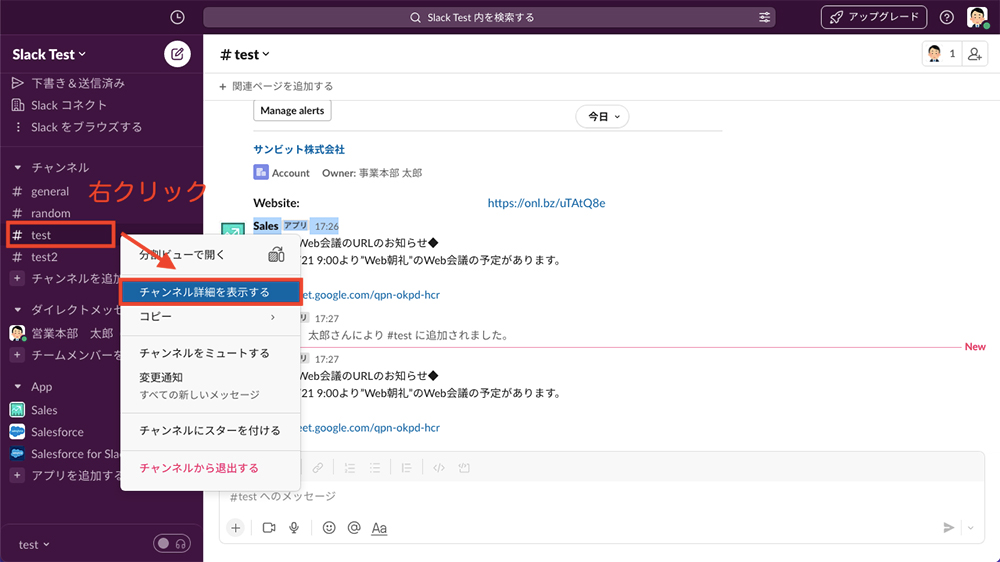Image resolution: width=1000 pixels, height=562 pixels.
Task: Open the history clock icon
Action: (x=177, y=17)
